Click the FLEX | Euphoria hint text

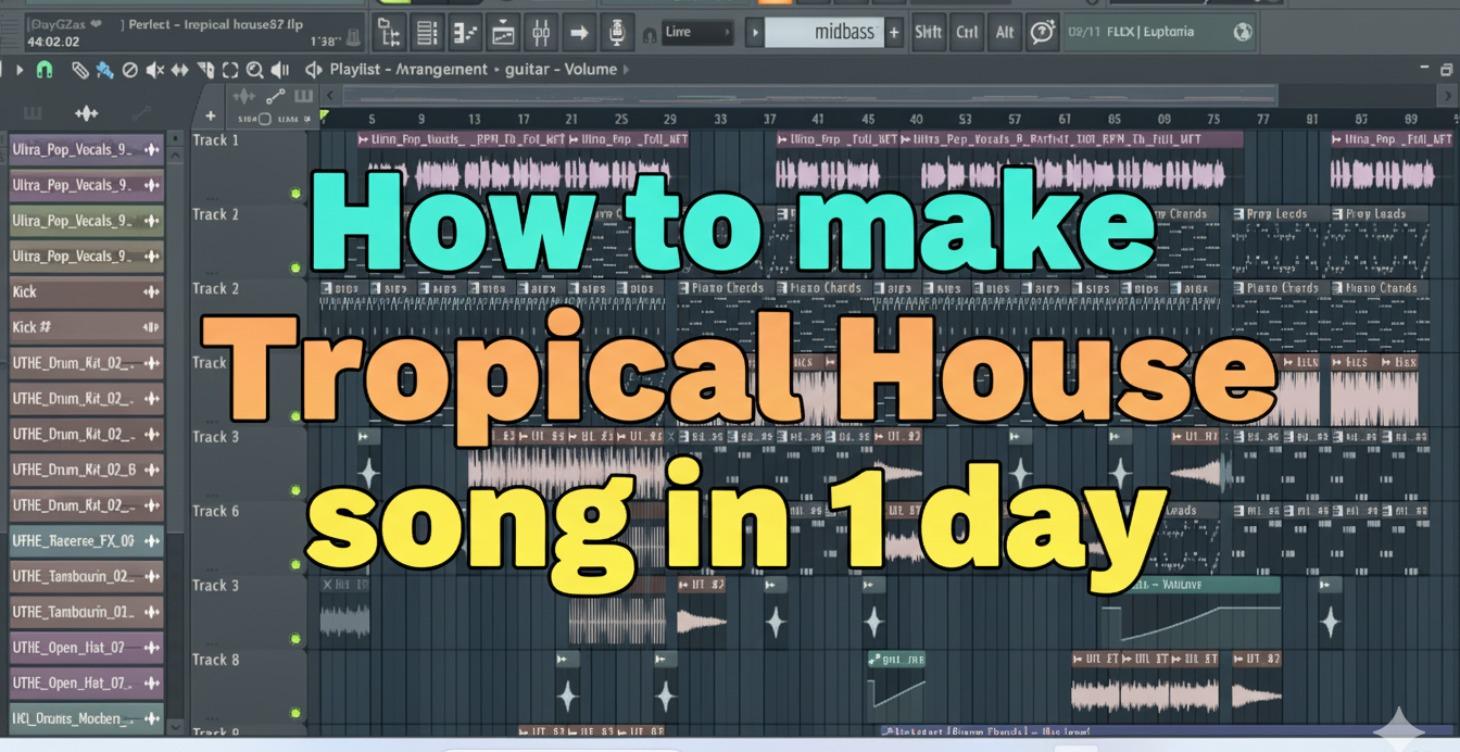[x=1152, y=32]
